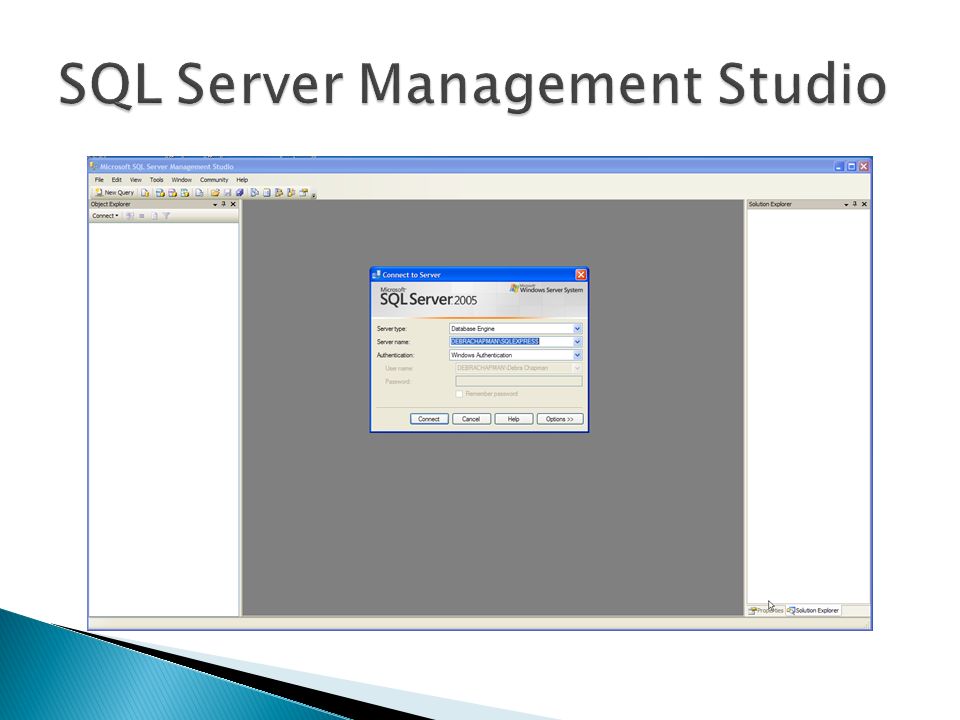
Task: Click the Options >> button
Action: (560, 419)
